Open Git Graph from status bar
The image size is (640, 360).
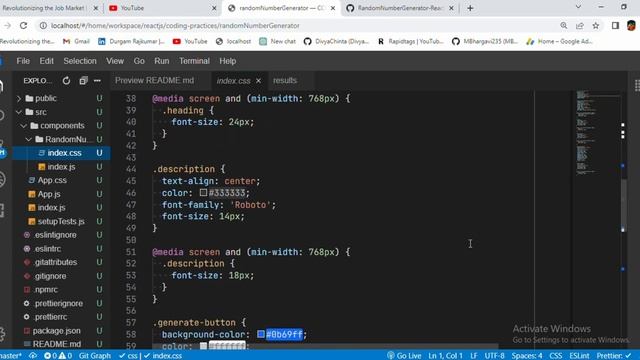pyautogui.click(x=94, y=356)
